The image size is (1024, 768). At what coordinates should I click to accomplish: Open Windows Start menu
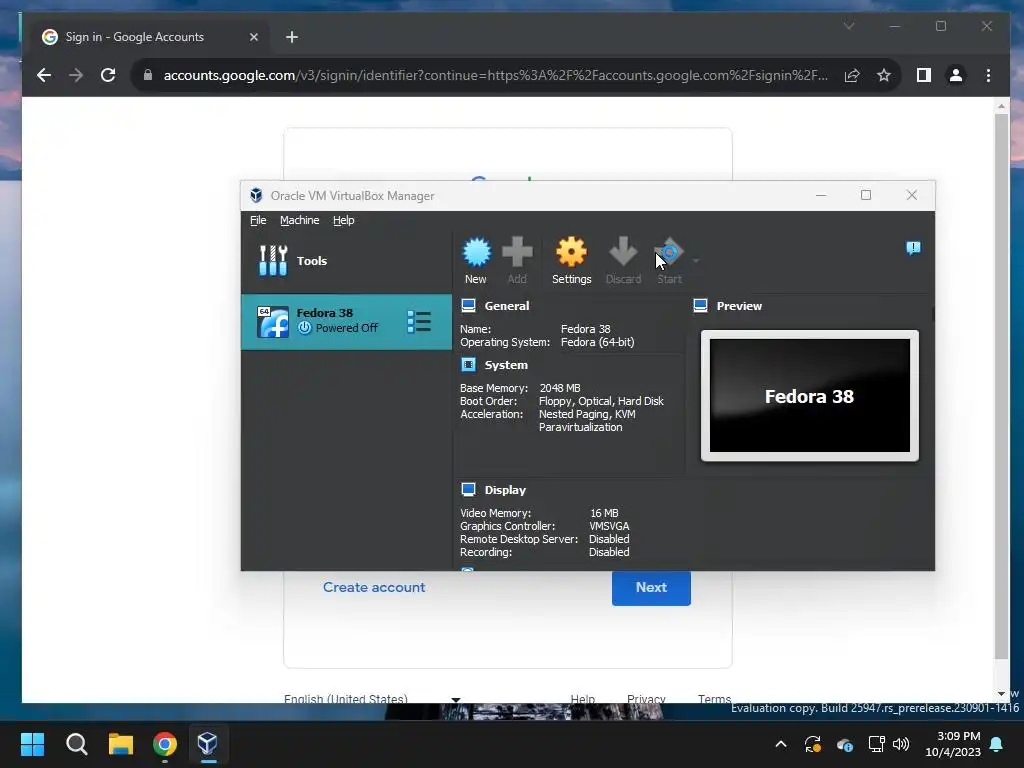click(x=33, y=744)
